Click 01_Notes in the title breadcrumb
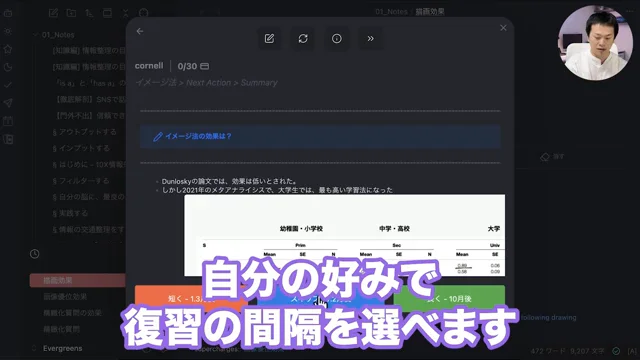 click(x=391, y=12)
